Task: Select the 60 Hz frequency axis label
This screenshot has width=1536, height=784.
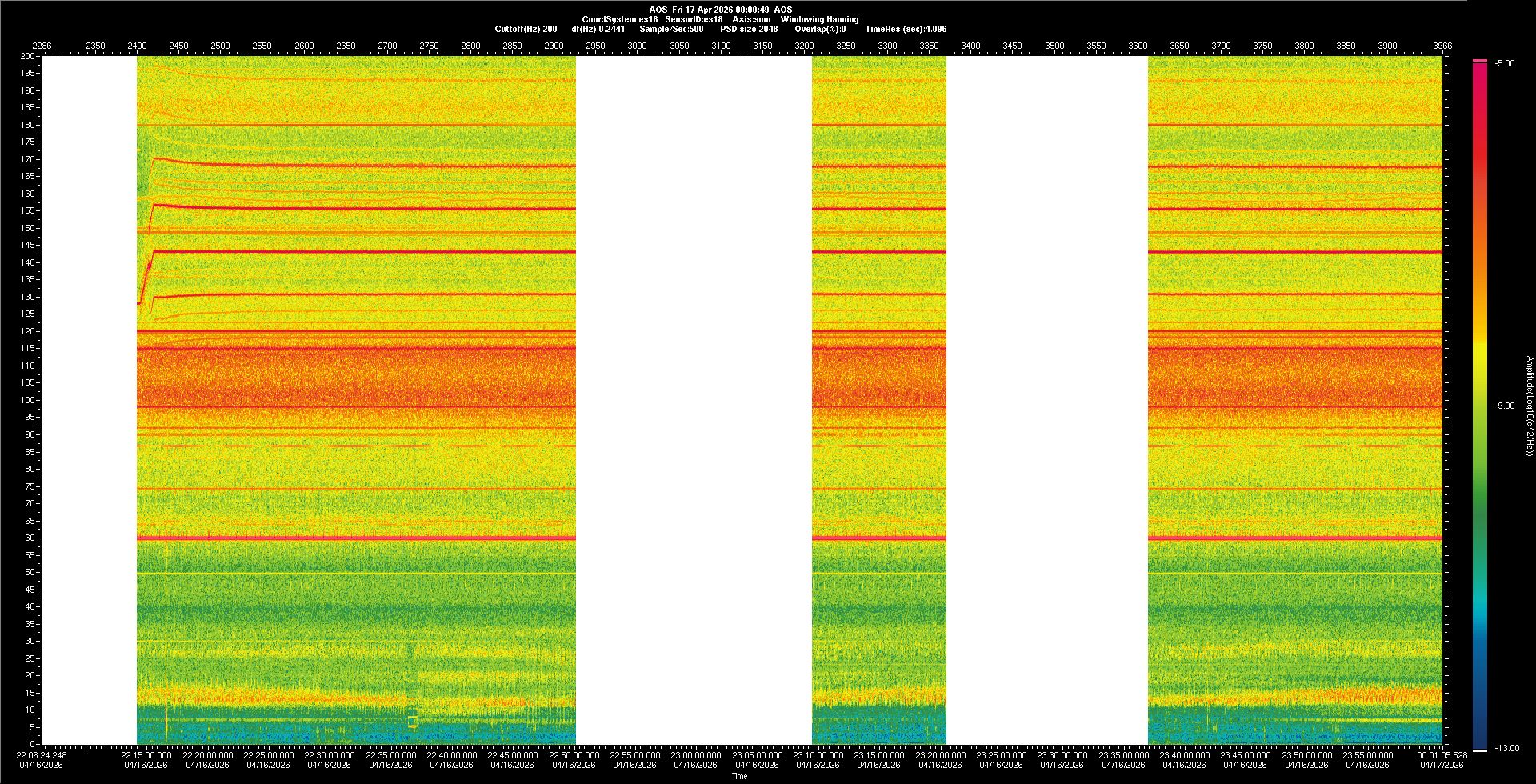Action: (30, 538)
